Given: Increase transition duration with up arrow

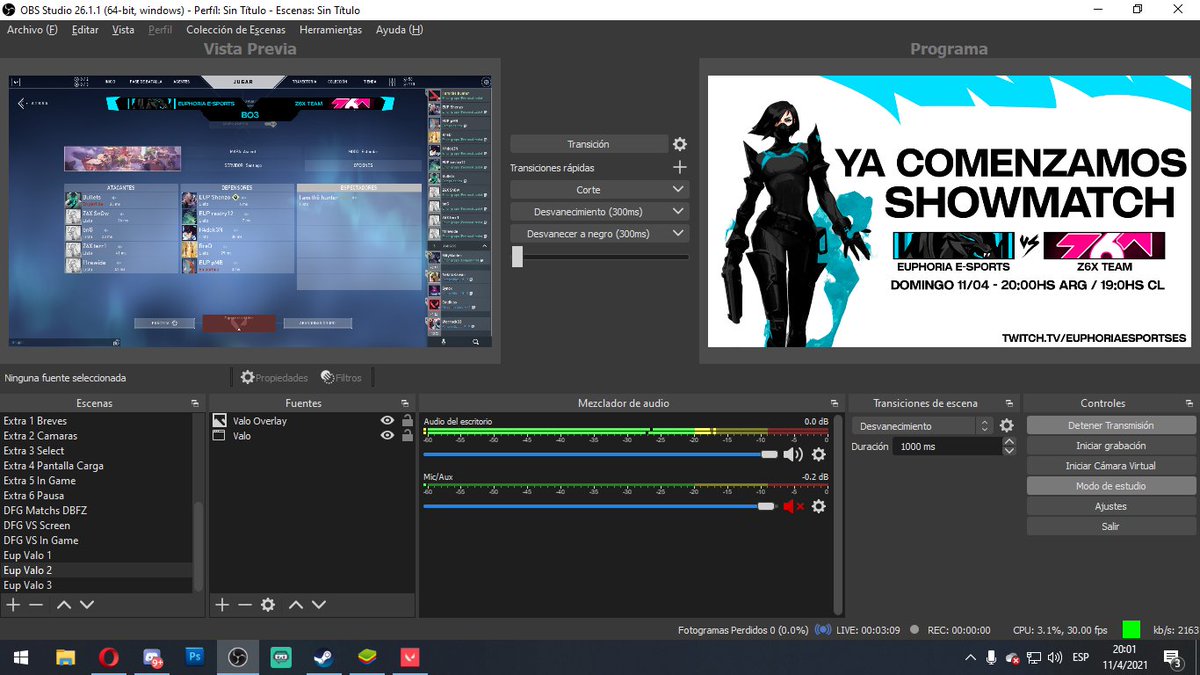Looking at the screenshot, I should [x=1007, y=442].
